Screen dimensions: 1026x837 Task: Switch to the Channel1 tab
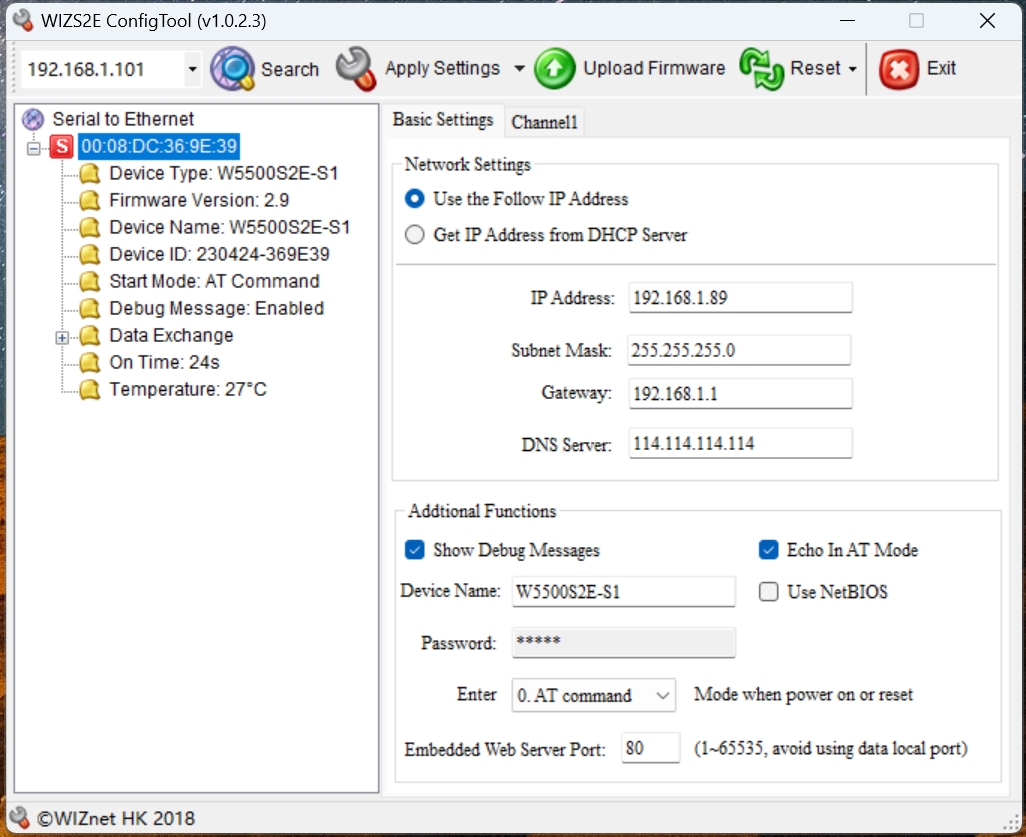click(544, 122)
